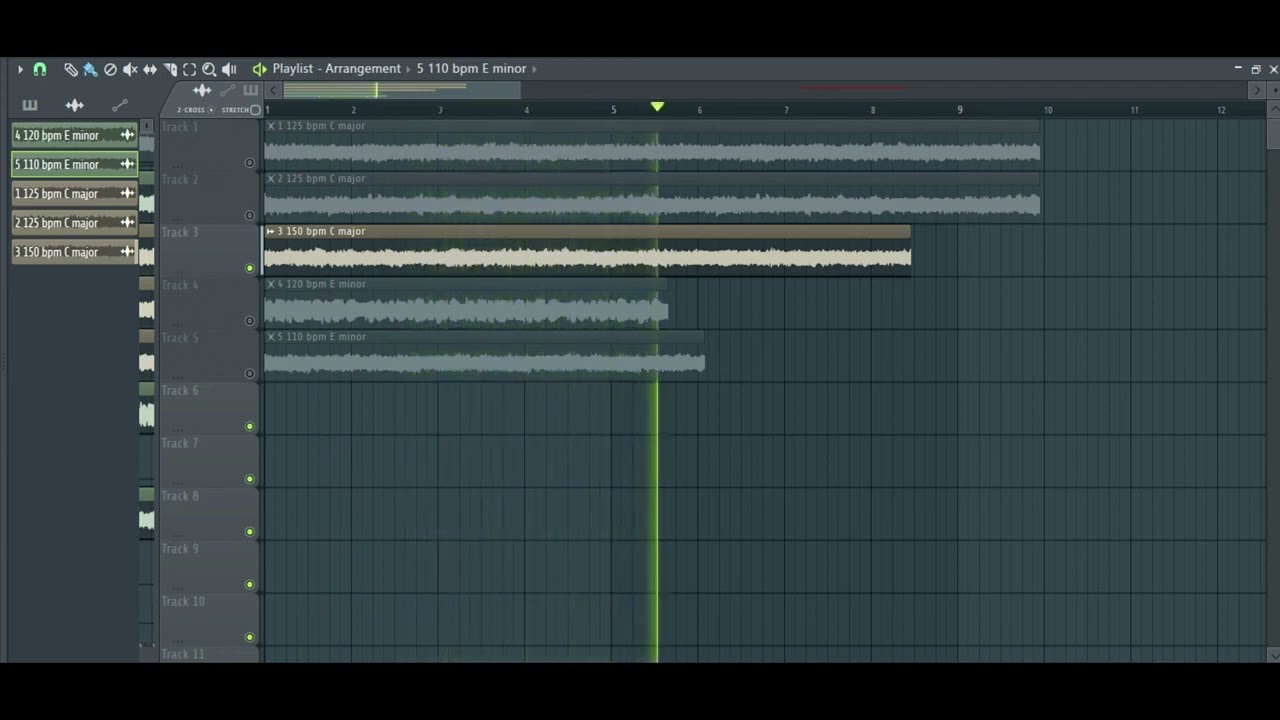The image size is (1280, 720).
Task: Click waveform icon on 4 120 bpm E minor item
Action: coord(127,135)
